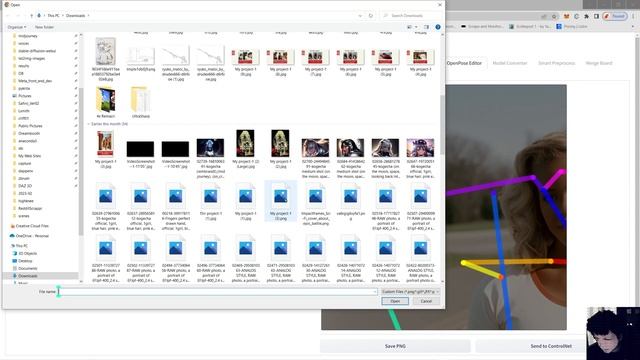Click the refresh icon beside the address bar
640x360 pixels.
coord(371,16)
